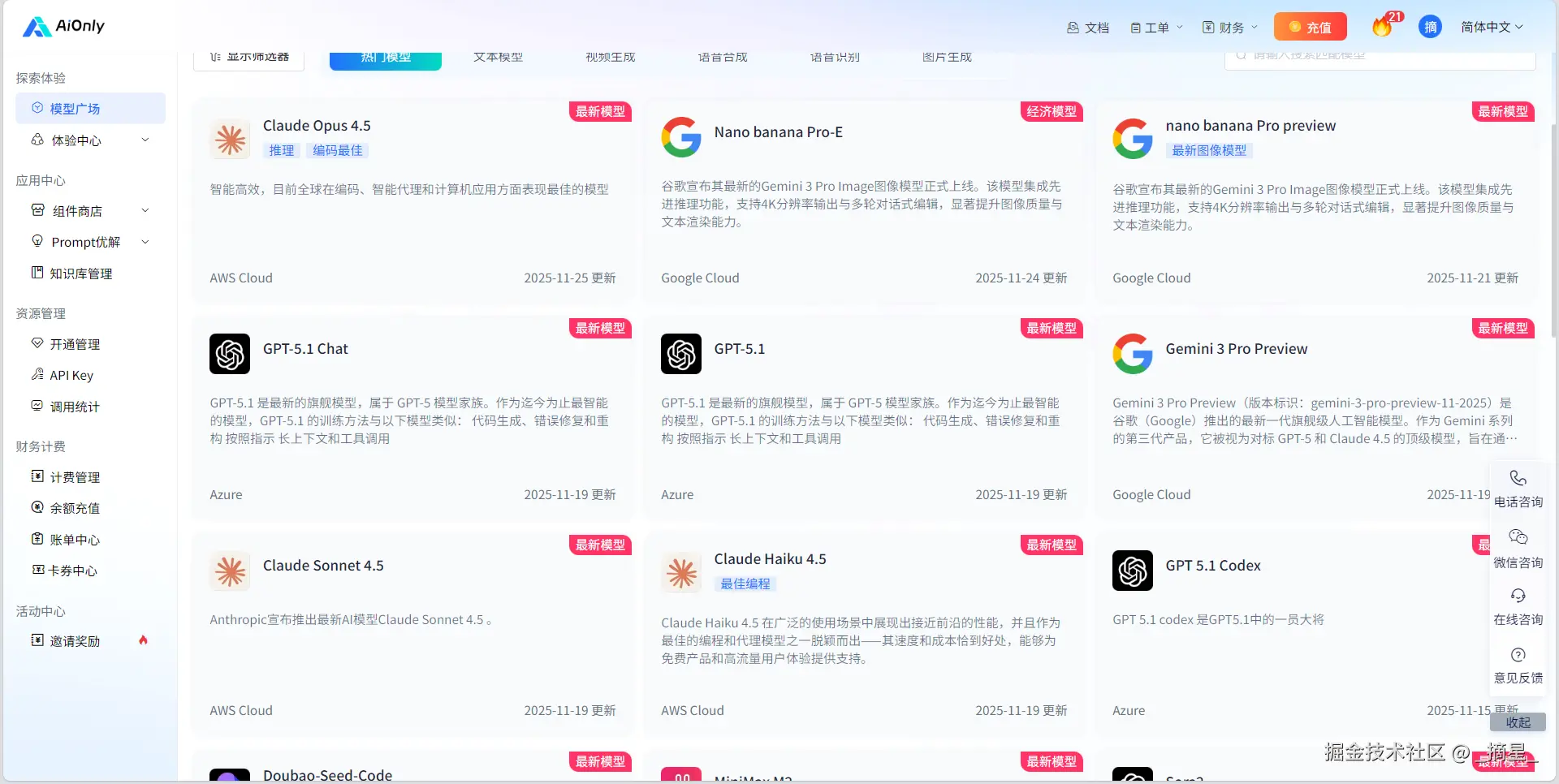
Task: Expand the 组件商店 sidebar chevron
Action: point(145,210)
